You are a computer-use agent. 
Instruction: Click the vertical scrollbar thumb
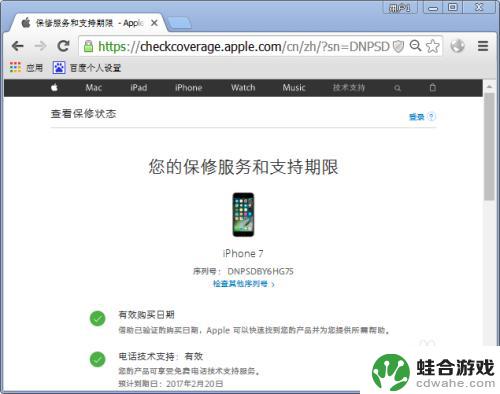[x=489, y=147]
